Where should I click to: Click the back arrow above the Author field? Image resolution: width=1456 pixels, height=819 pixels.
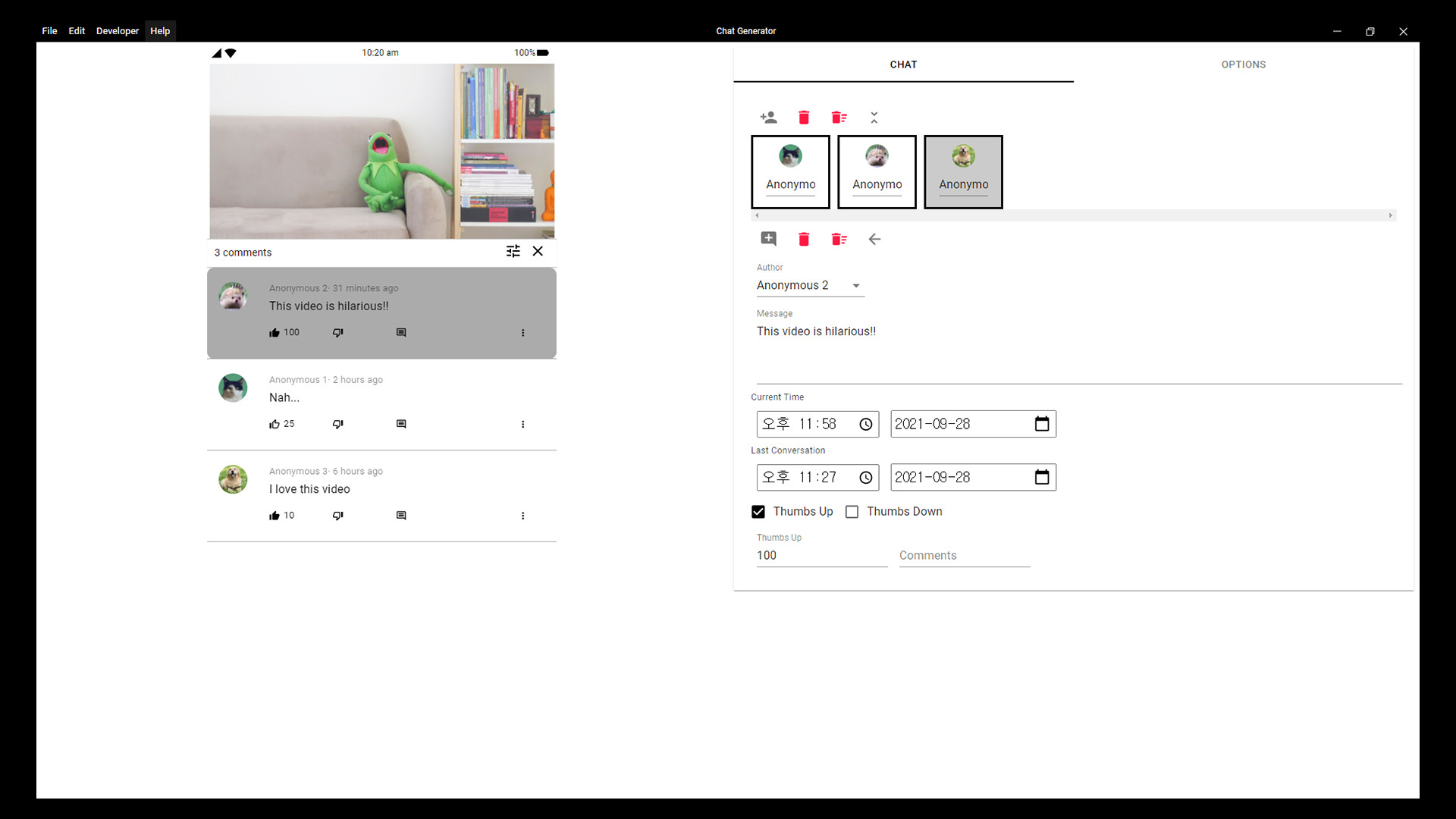874,239
